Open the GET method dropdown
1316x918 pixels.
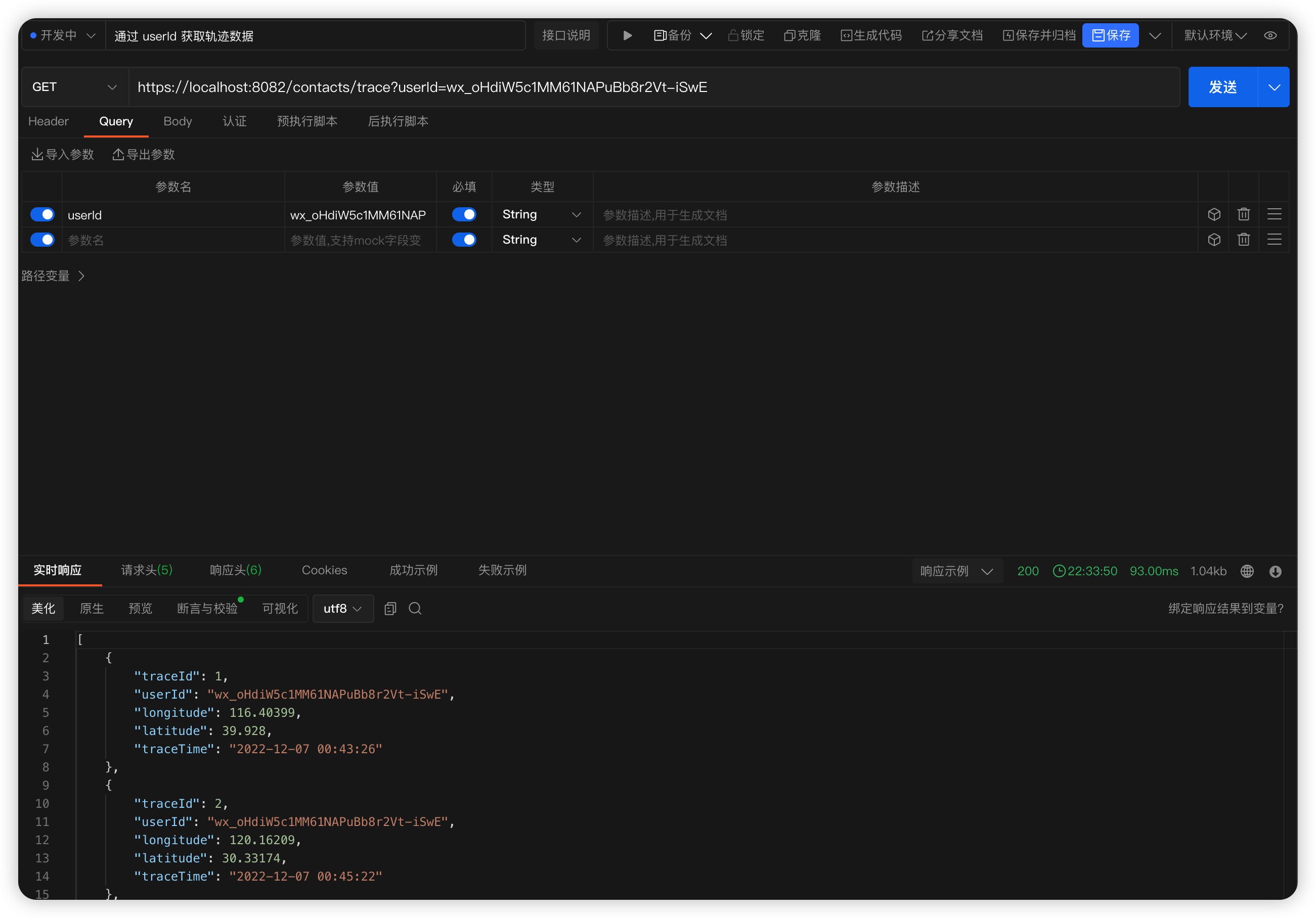coord(74,87)
